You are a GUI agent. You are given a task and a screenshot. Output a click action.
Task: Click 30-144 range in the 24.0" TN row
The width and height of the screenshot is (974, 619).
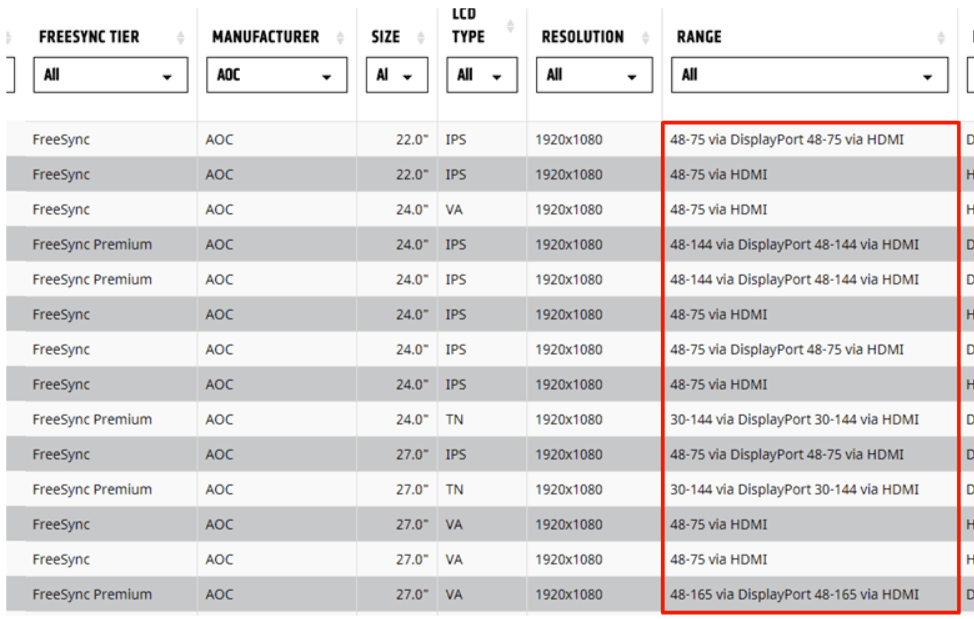794,420
